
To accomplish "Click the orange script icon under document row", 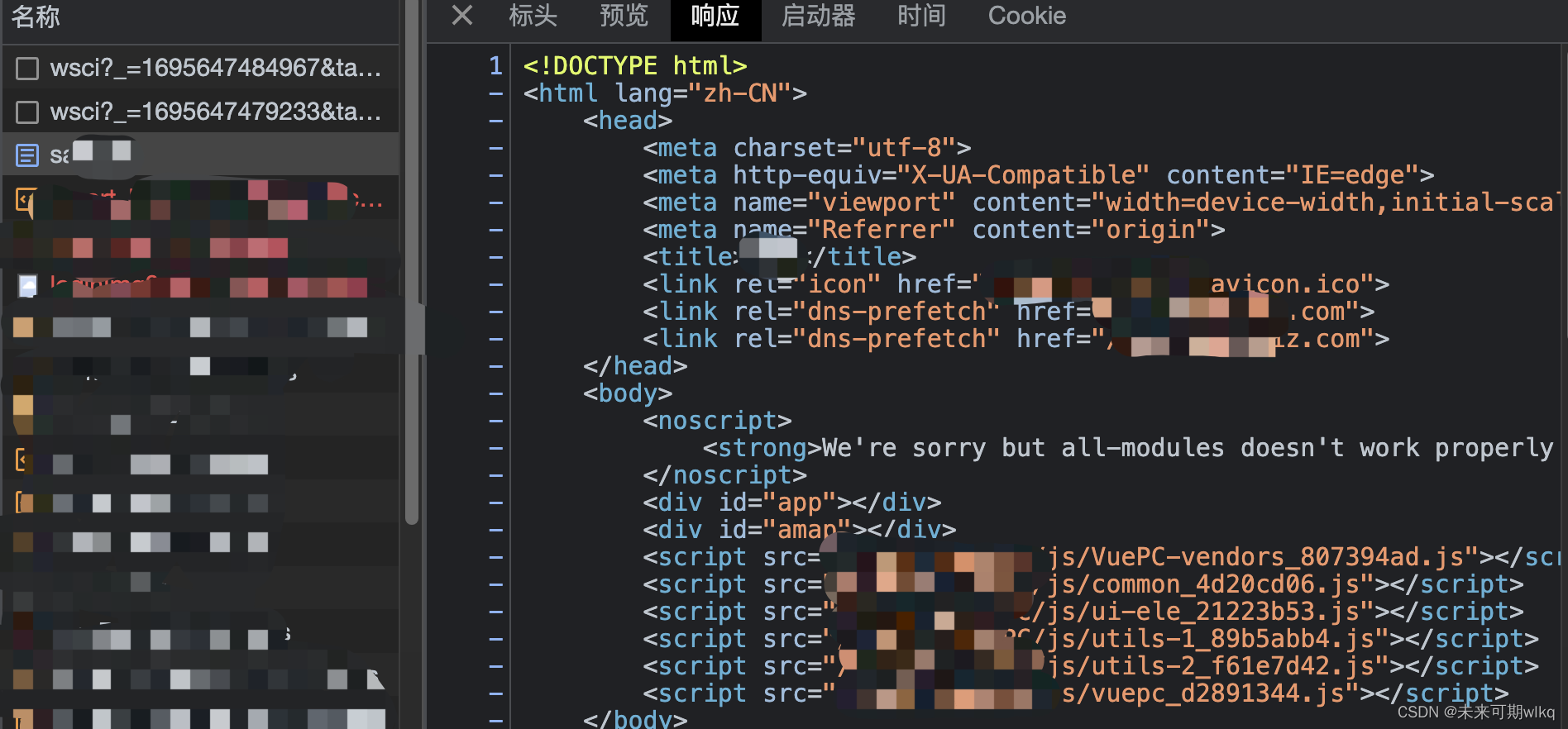I will pos(26,199).
